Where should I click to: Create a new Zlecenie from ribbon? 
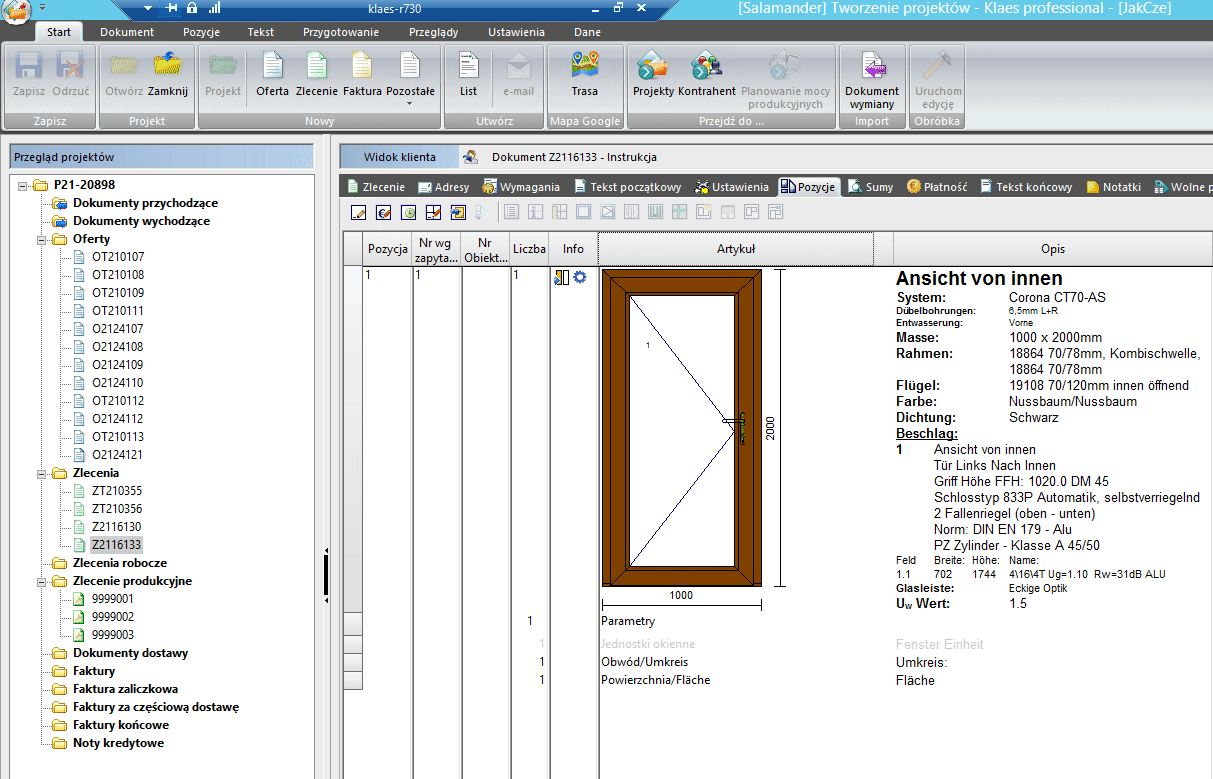point(317,74)
